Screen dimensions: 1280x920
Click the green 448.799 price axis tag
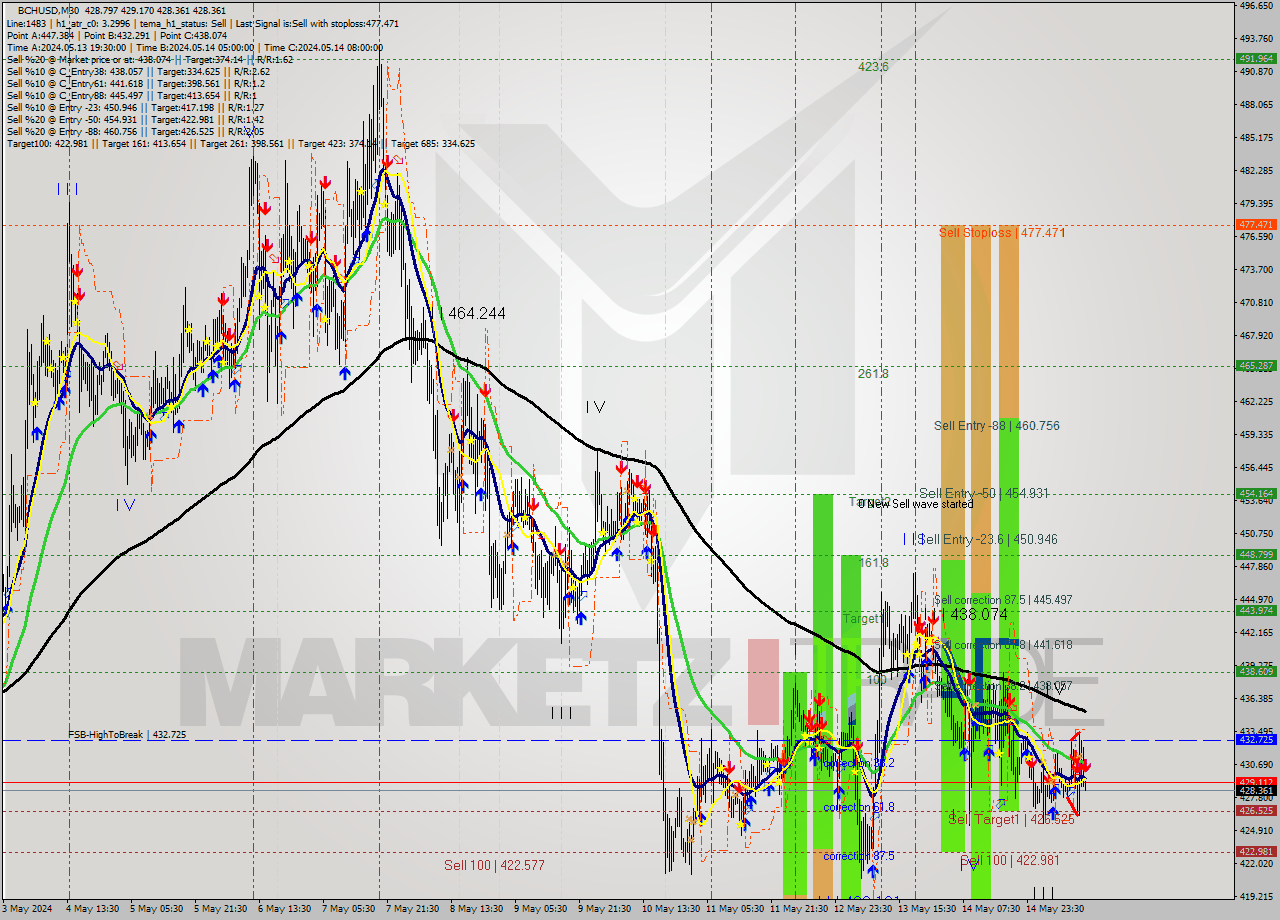1256,554
